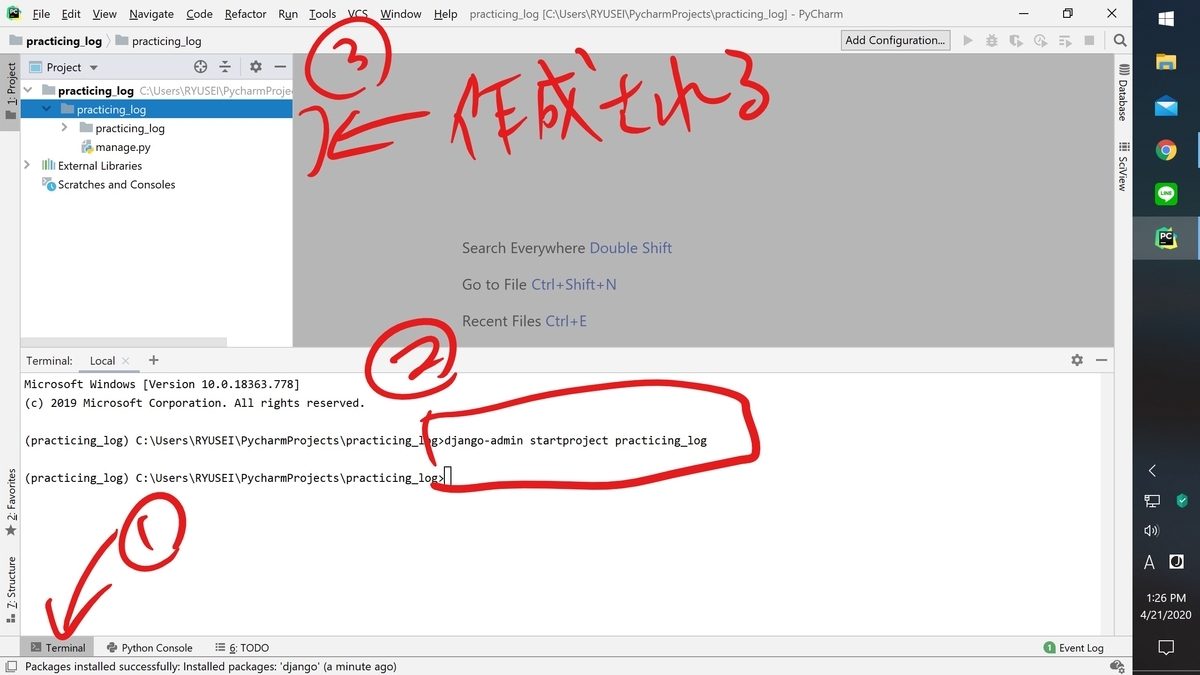The height and width of the screenshot is (675, 1200).
Task: Click the locate/scroll-from-source target icon
Action: (200, 67)
